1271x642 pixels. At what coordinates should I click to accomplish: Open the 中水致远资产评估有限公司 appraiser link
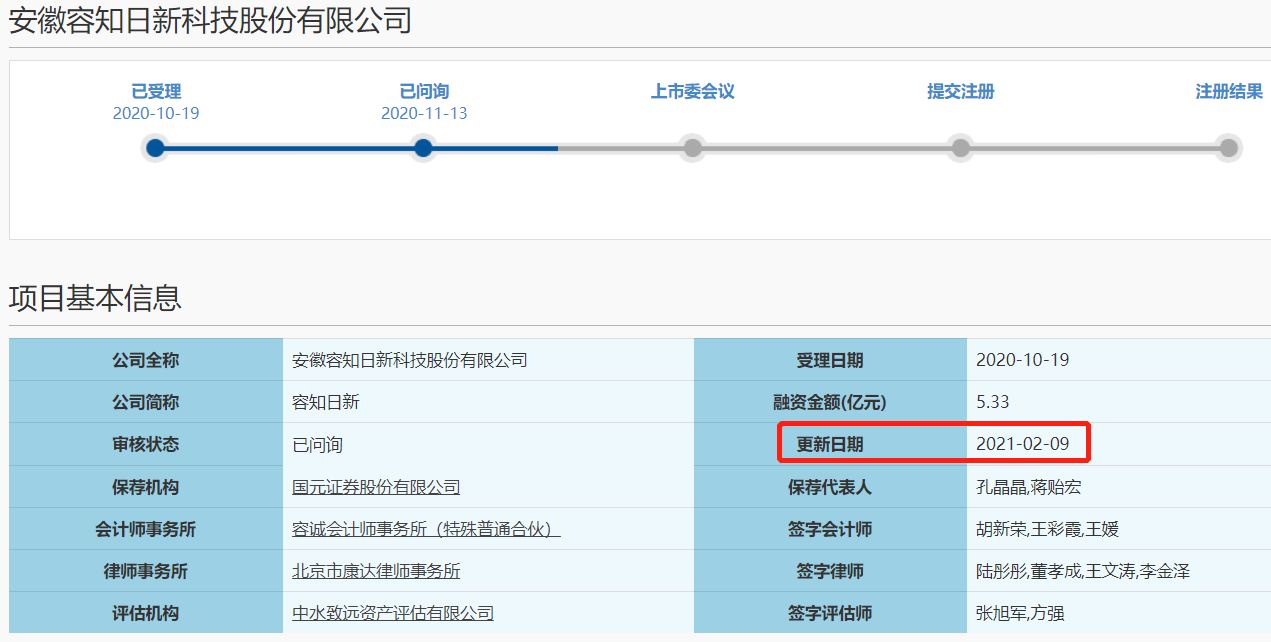pyautogui.click(x=392, y=613)
